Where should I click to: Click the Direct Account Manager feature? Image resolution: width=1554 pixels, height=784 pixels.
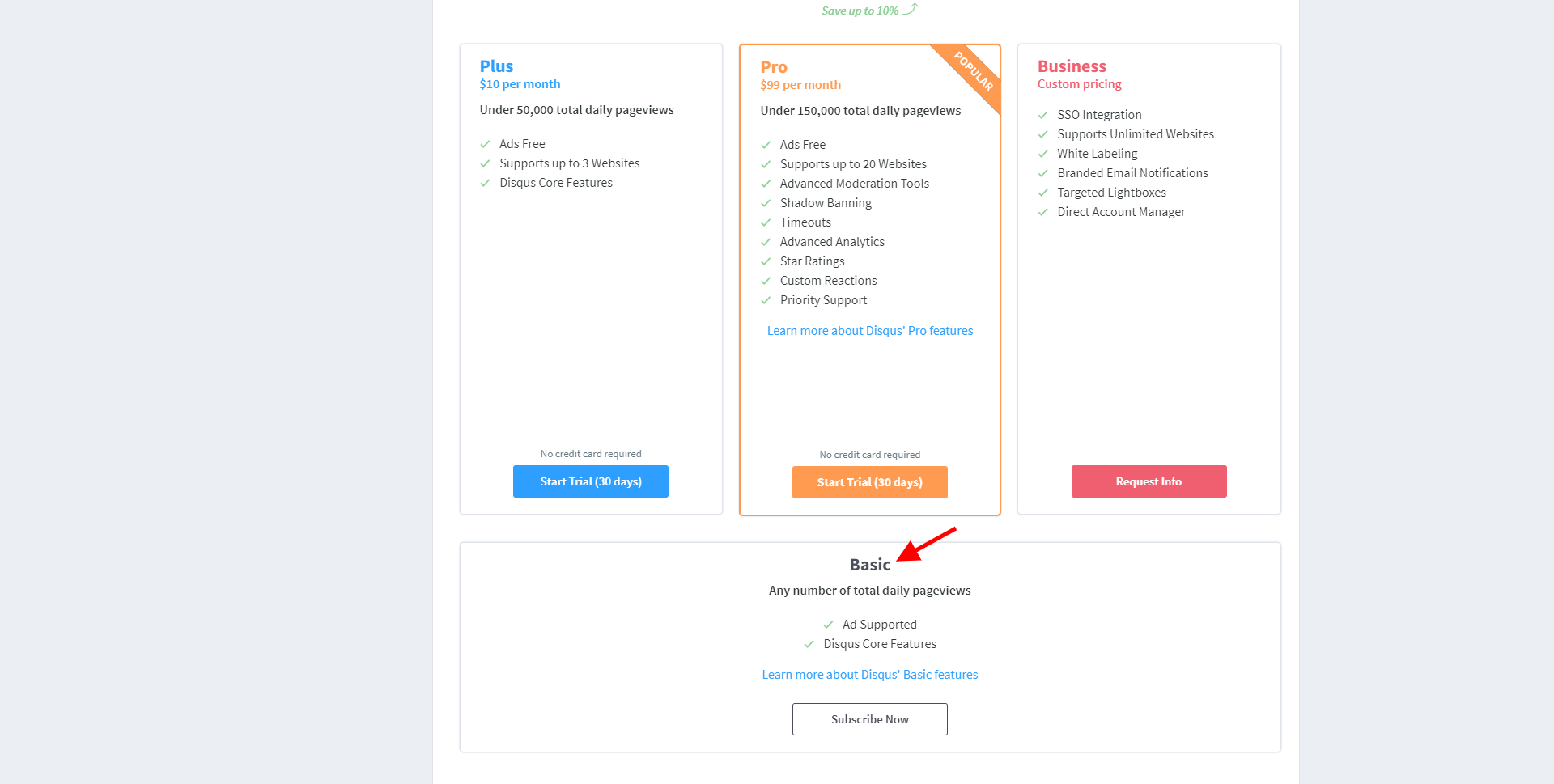click(x=1121, y=212)
